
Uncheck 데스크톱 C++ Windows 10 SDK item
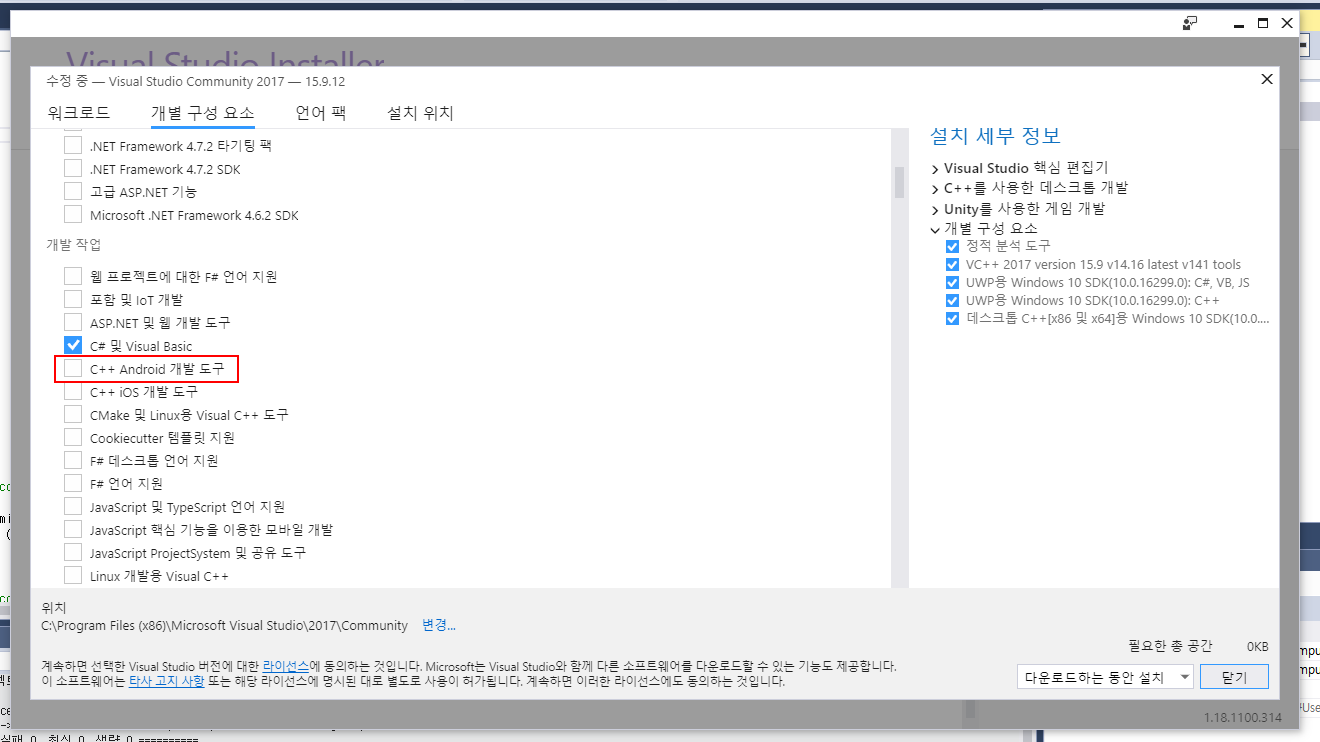click(952, 318)
